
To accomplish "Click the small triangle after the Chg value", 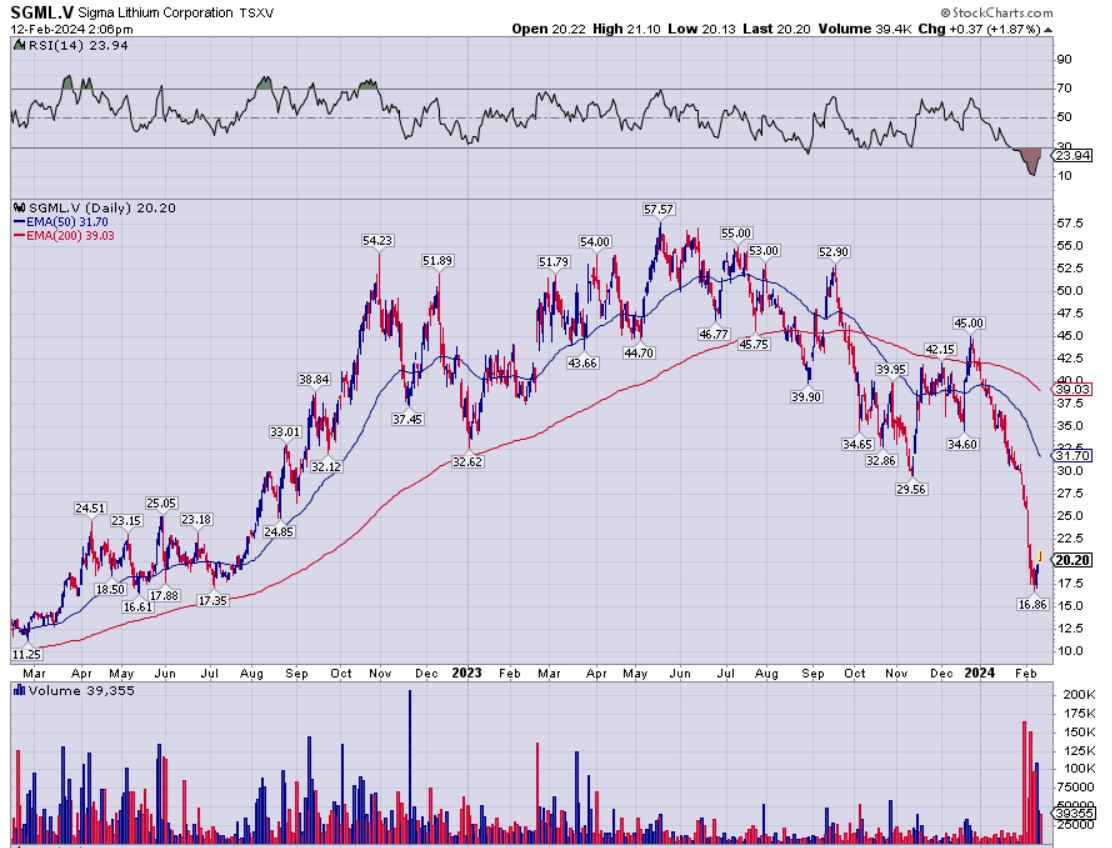I will (1048, 30).
